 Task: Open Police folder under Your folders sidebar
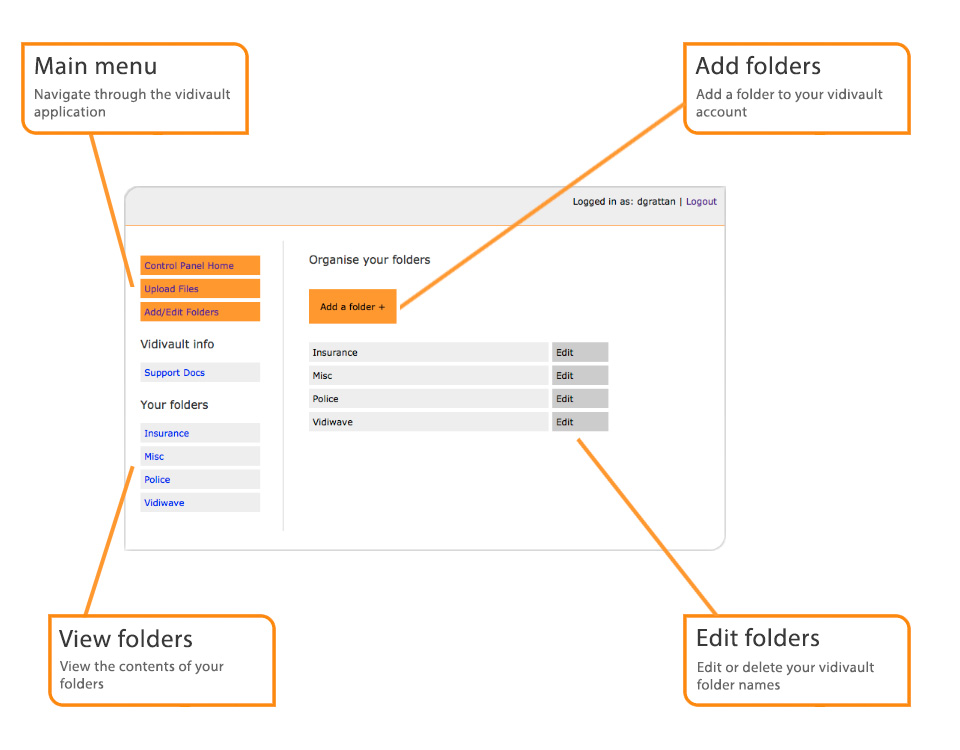(x=158, y=480)
